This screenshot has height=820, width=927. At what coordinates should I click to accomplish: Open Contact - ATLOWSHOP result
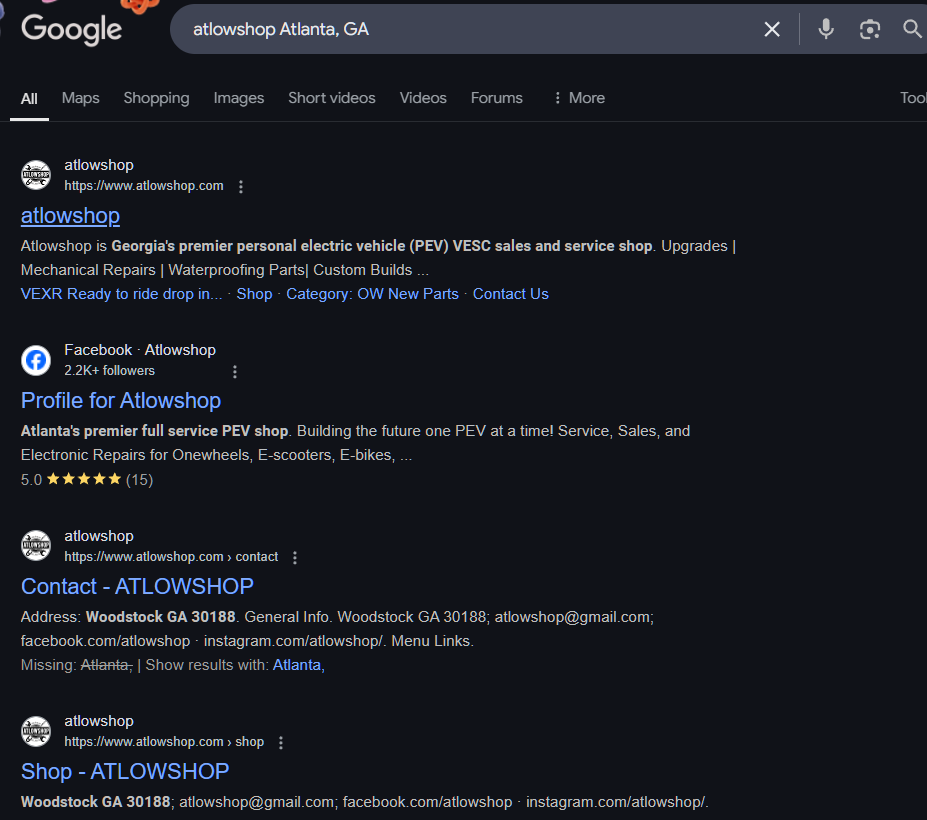pyautogui.click(x=137, y=586)
